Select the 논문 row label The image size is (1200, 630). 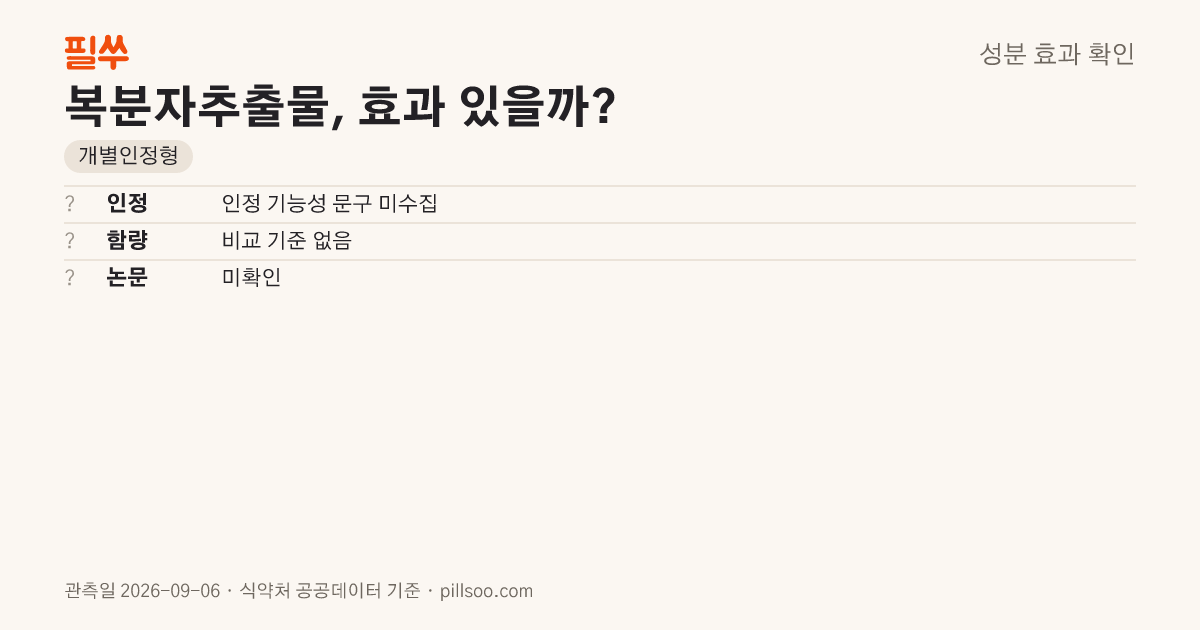click(x=127, y=278)
